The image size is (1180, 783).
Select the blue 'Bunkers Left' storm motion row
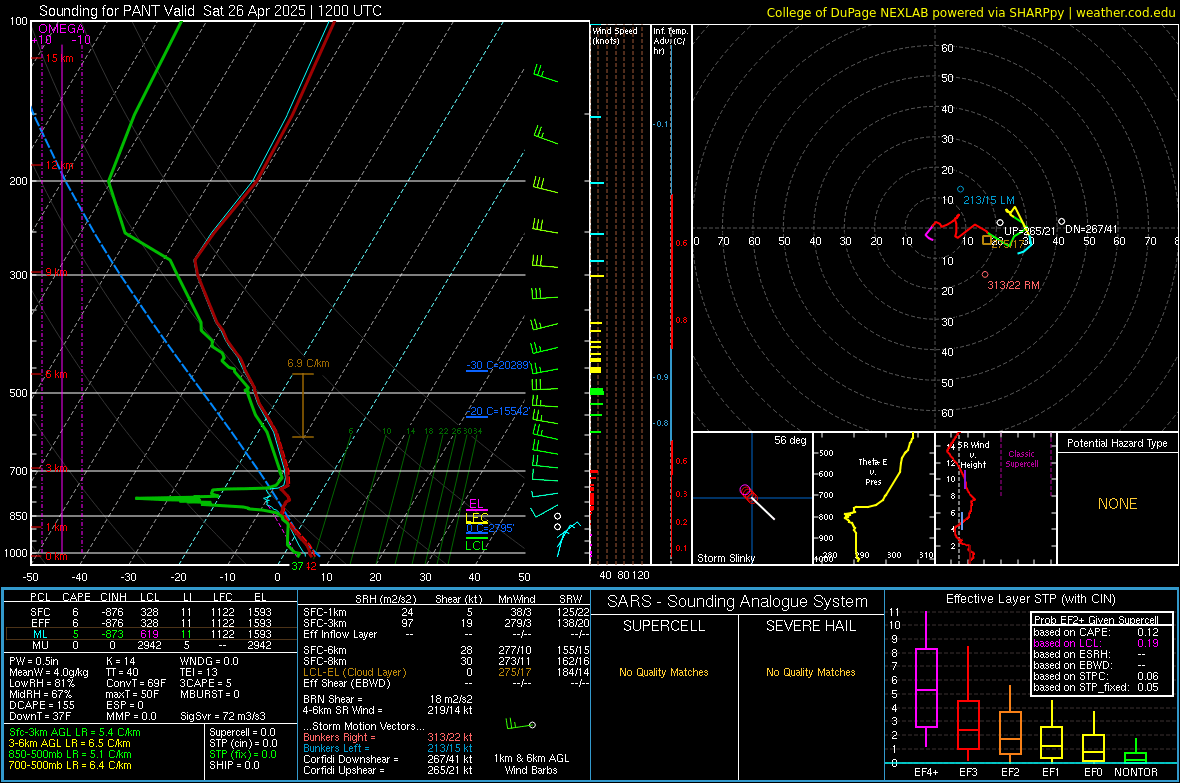click(388, 748)
